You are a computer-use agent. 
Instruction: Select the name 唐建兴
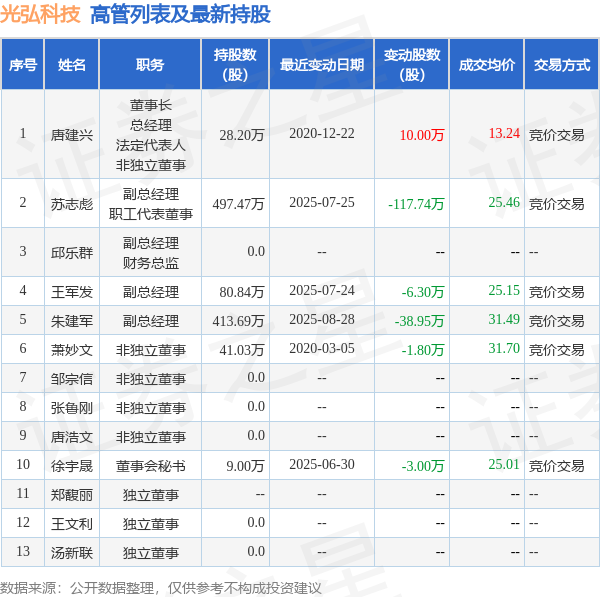[72, 135]
